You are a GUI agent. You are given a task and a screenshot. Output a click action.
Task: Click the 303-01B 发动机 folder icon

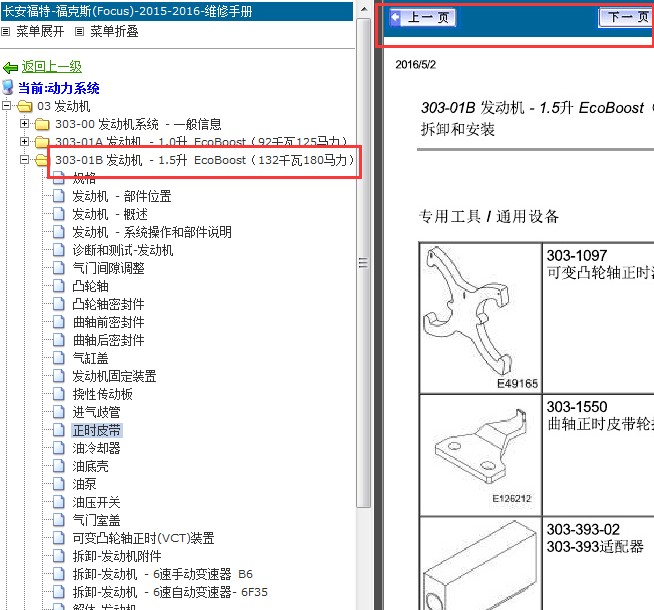[x=42, y=160]
